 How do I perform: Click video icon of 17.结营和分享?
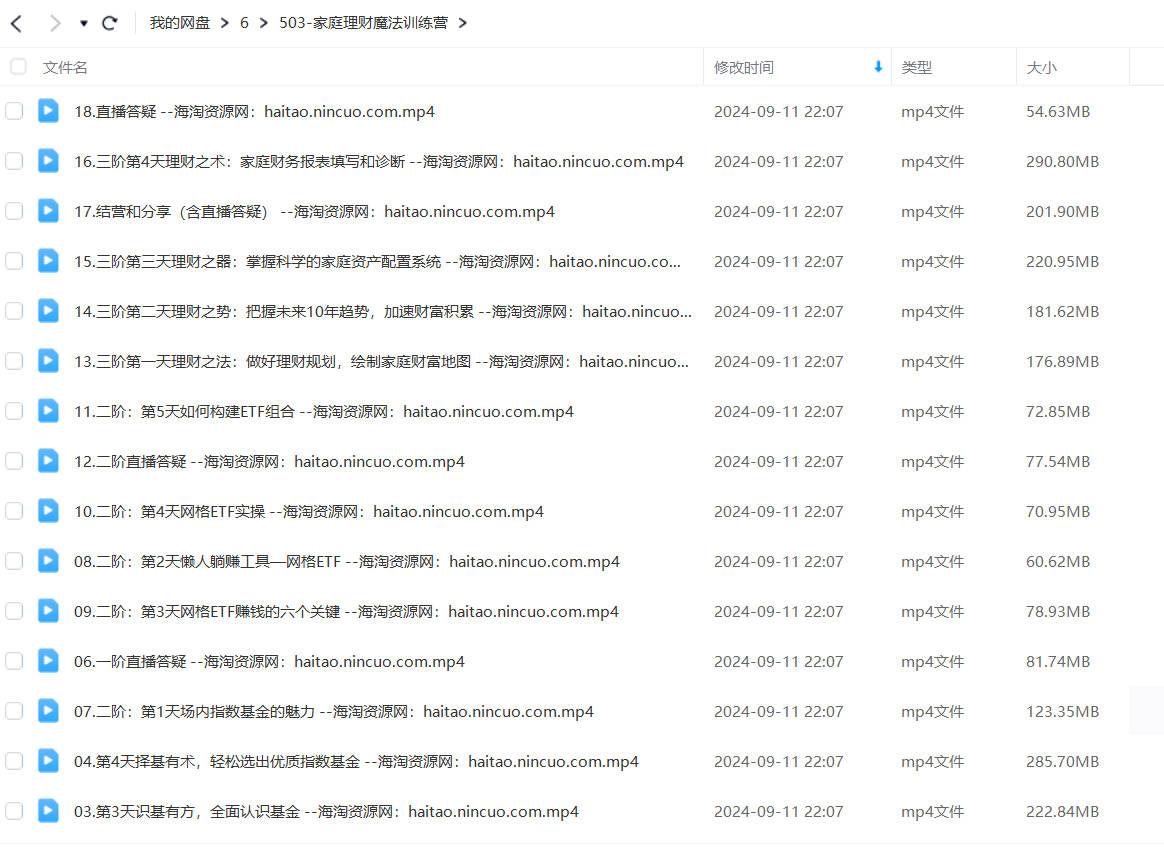(48, 211)
